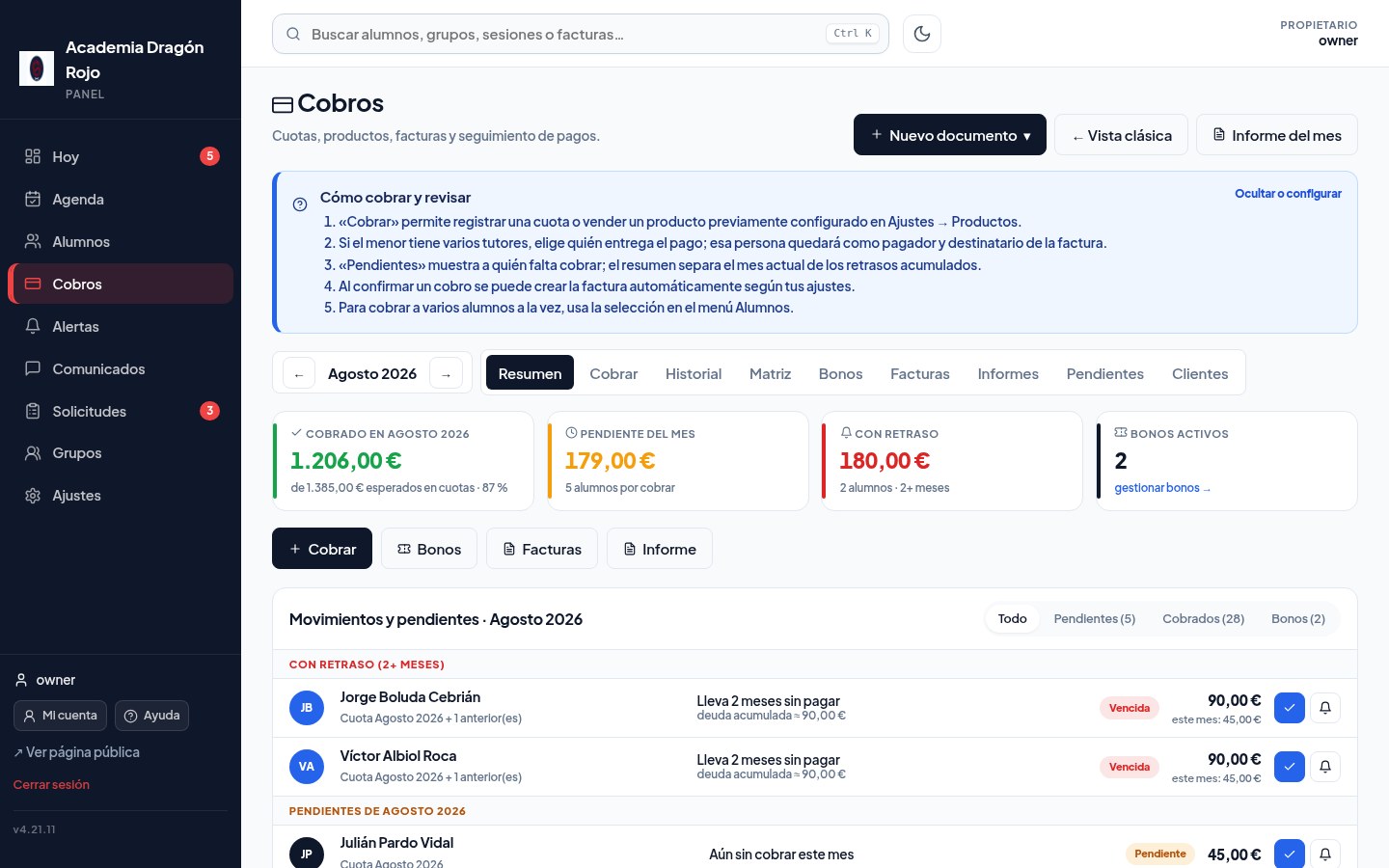Screen dimensions: 1389x868
Task: Open Julián Pardo Vidal name
Action: [x=396, y=843]
